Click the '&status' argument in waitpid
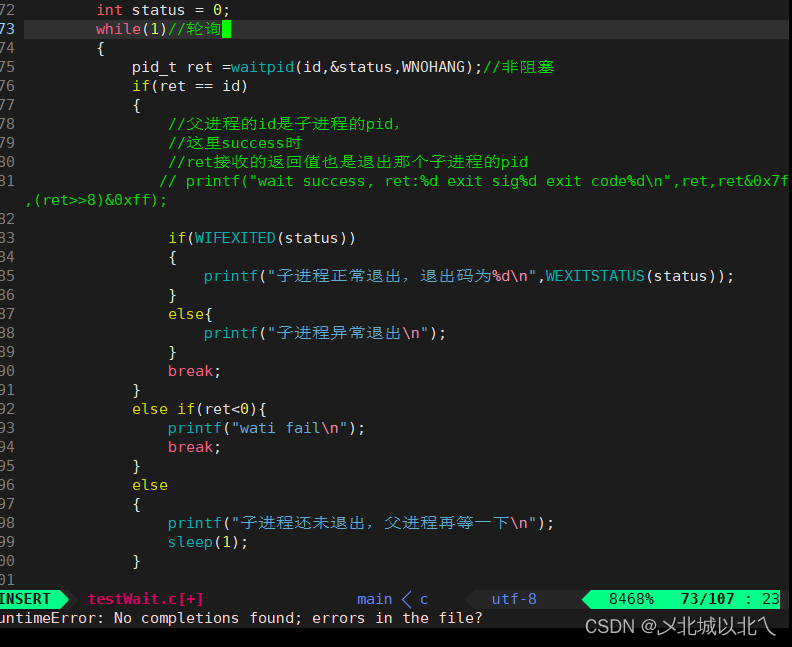 click(361, 67)
